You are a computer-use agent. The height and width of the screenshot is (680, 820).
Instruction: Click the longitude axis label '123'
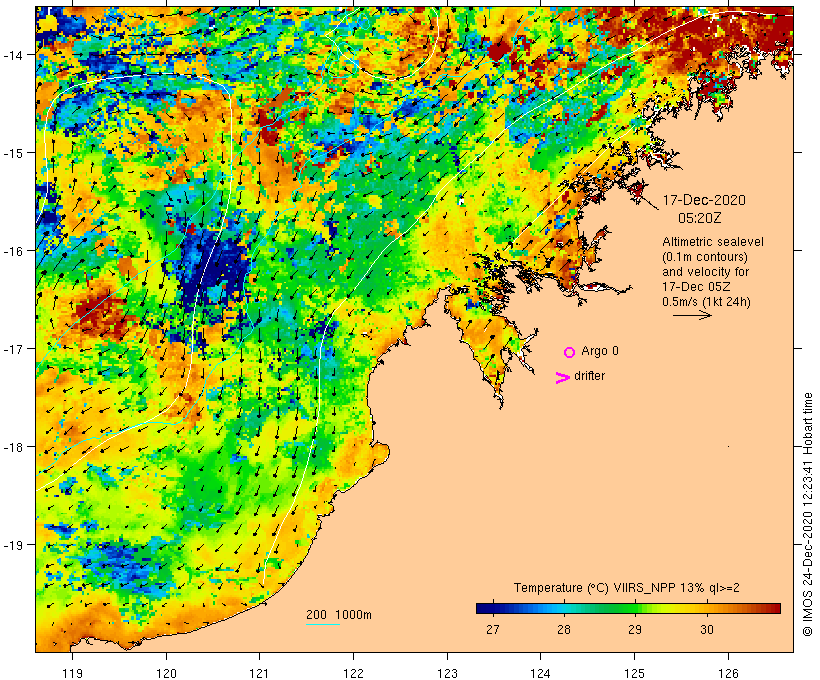(x=447, y=673)
